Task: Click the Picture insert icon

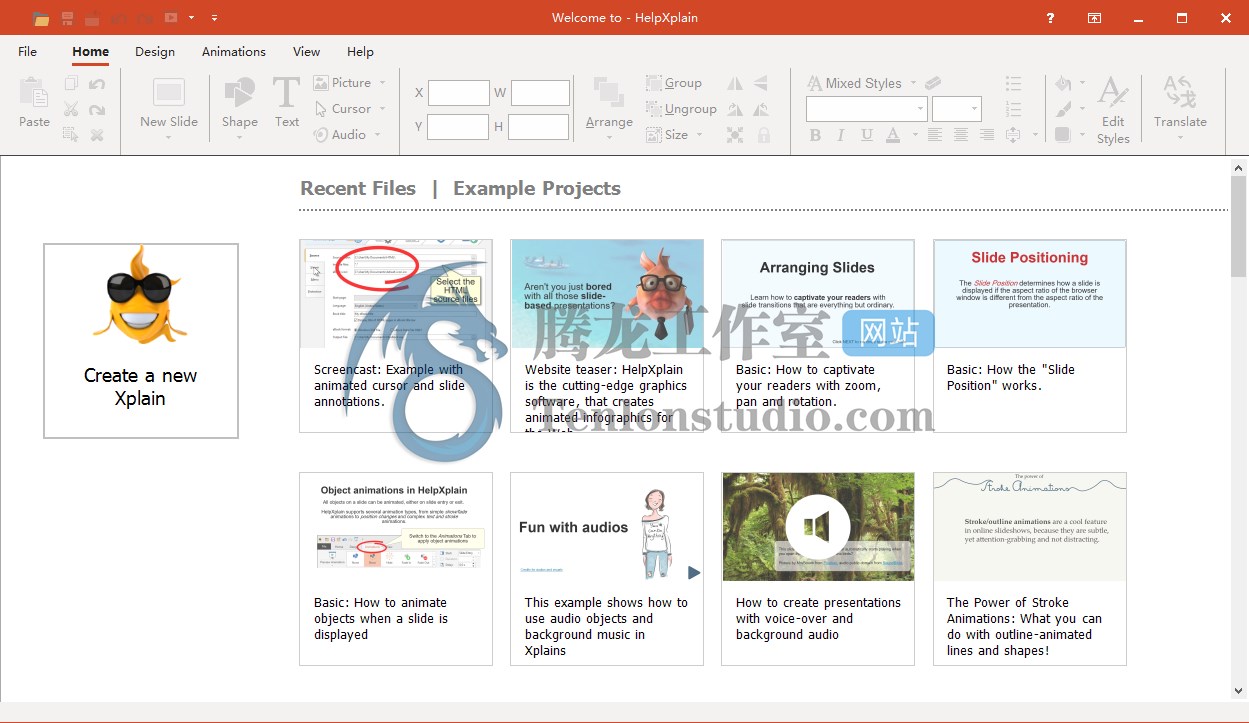Action: pos(321,83)
